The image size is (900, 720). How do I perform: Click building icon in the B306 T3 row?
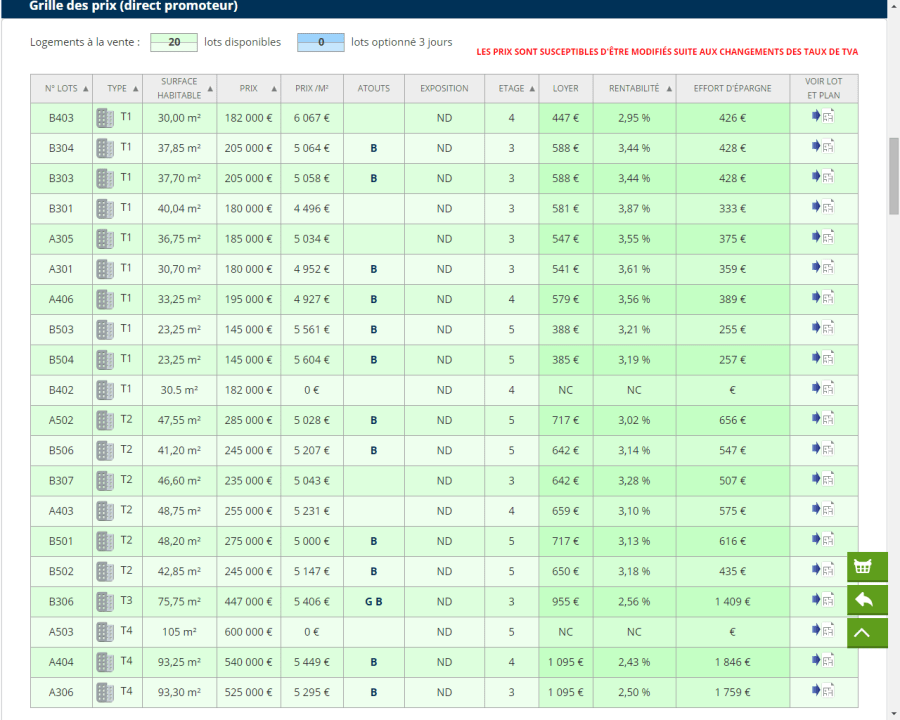105,602
